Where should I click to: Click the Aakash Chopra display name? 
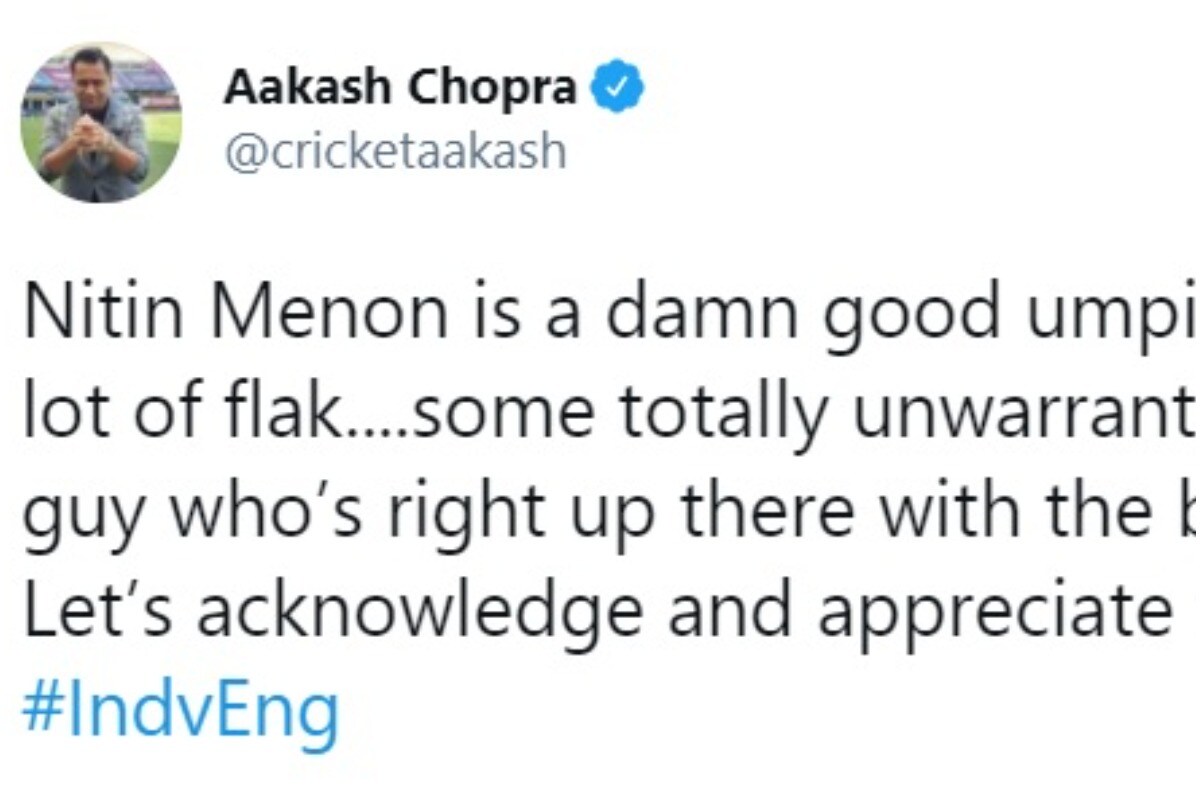click(x=401, y=90)
